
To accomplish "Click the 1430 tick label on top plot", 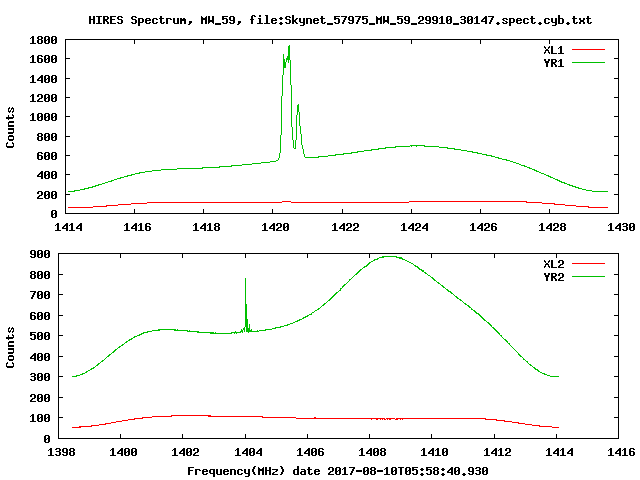I will [x=621, y=227].
